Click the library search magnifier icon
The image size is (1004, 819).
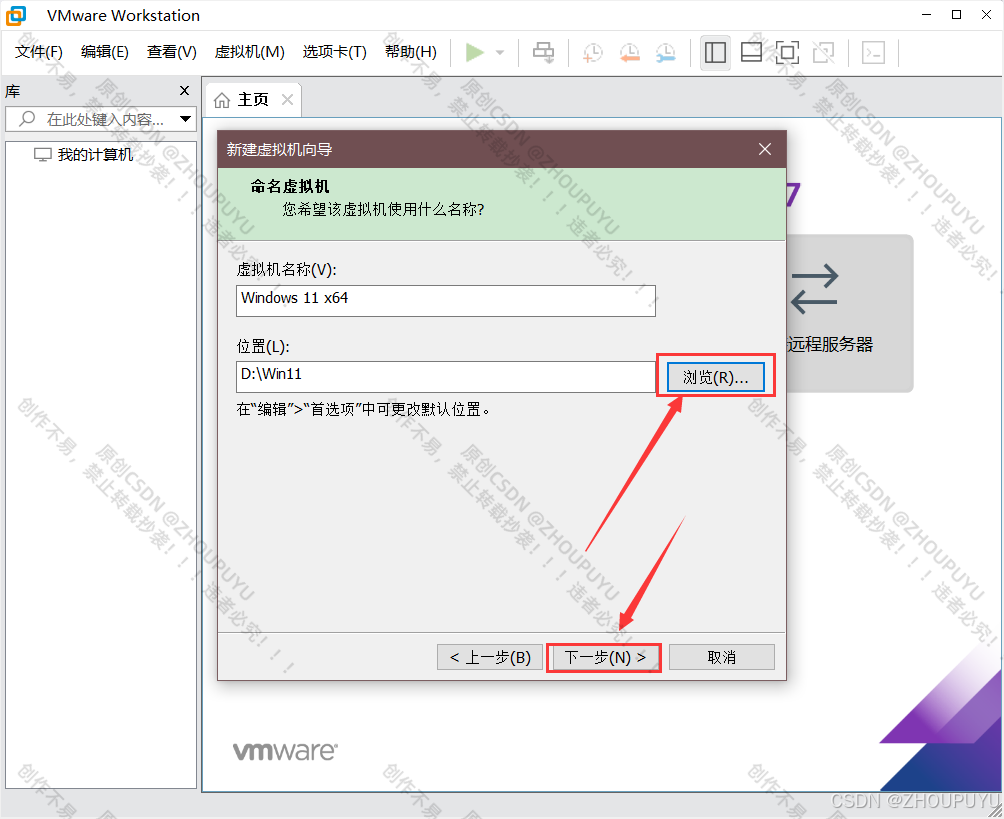tap(27, 118)
